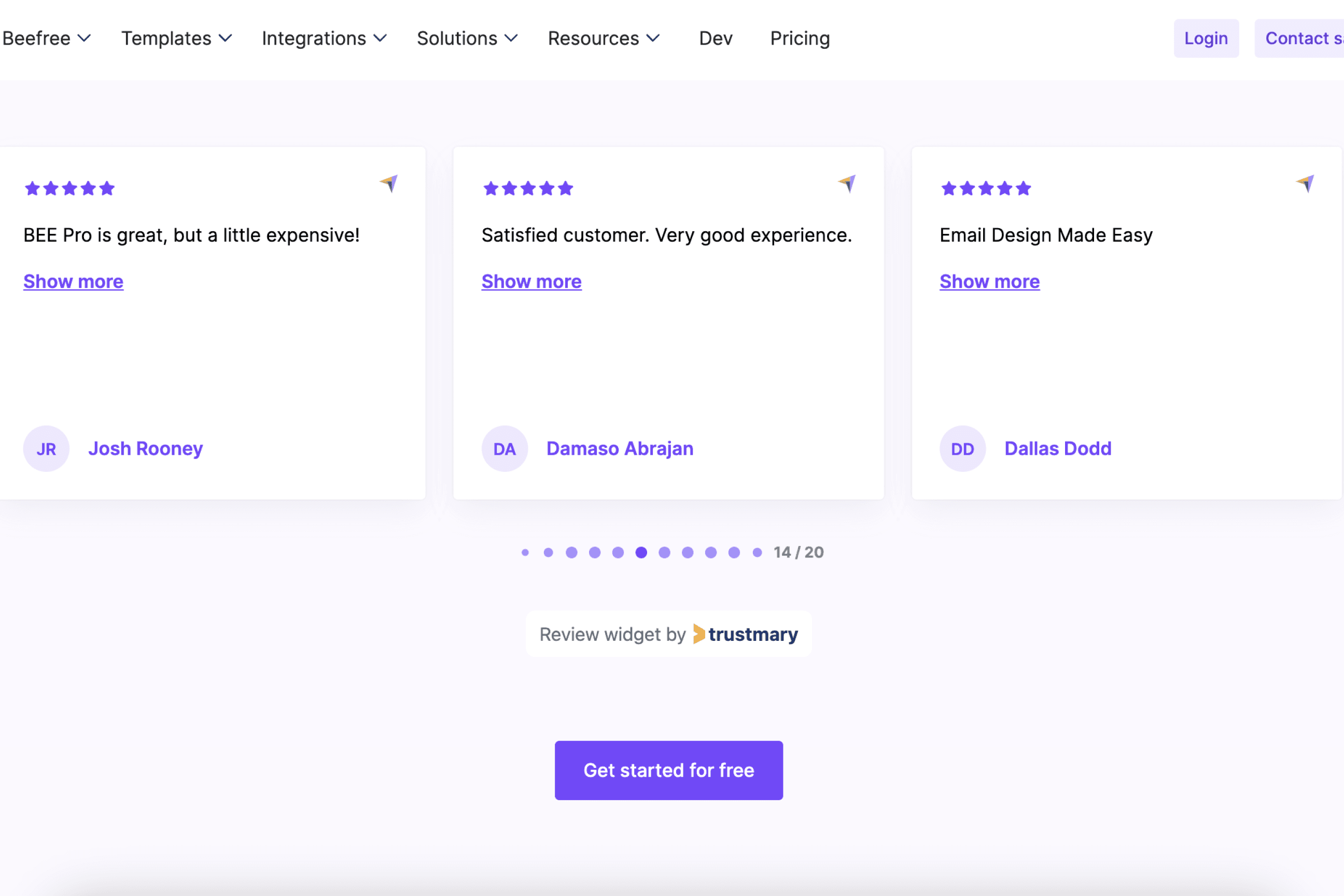Open the Pricing page from navigation
Viewport: 1344px width, 896px height.
[x=800, y=38]
